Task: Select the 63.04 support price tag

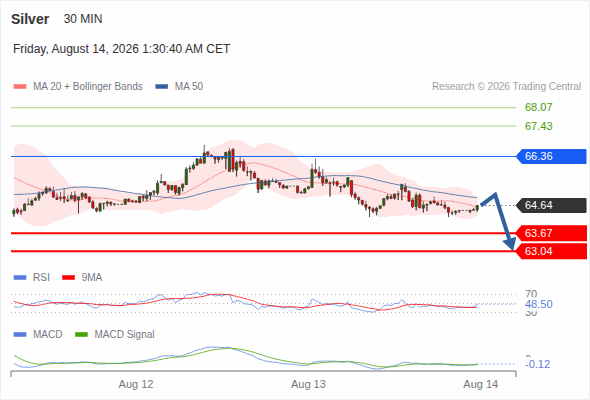Action: 551,251
